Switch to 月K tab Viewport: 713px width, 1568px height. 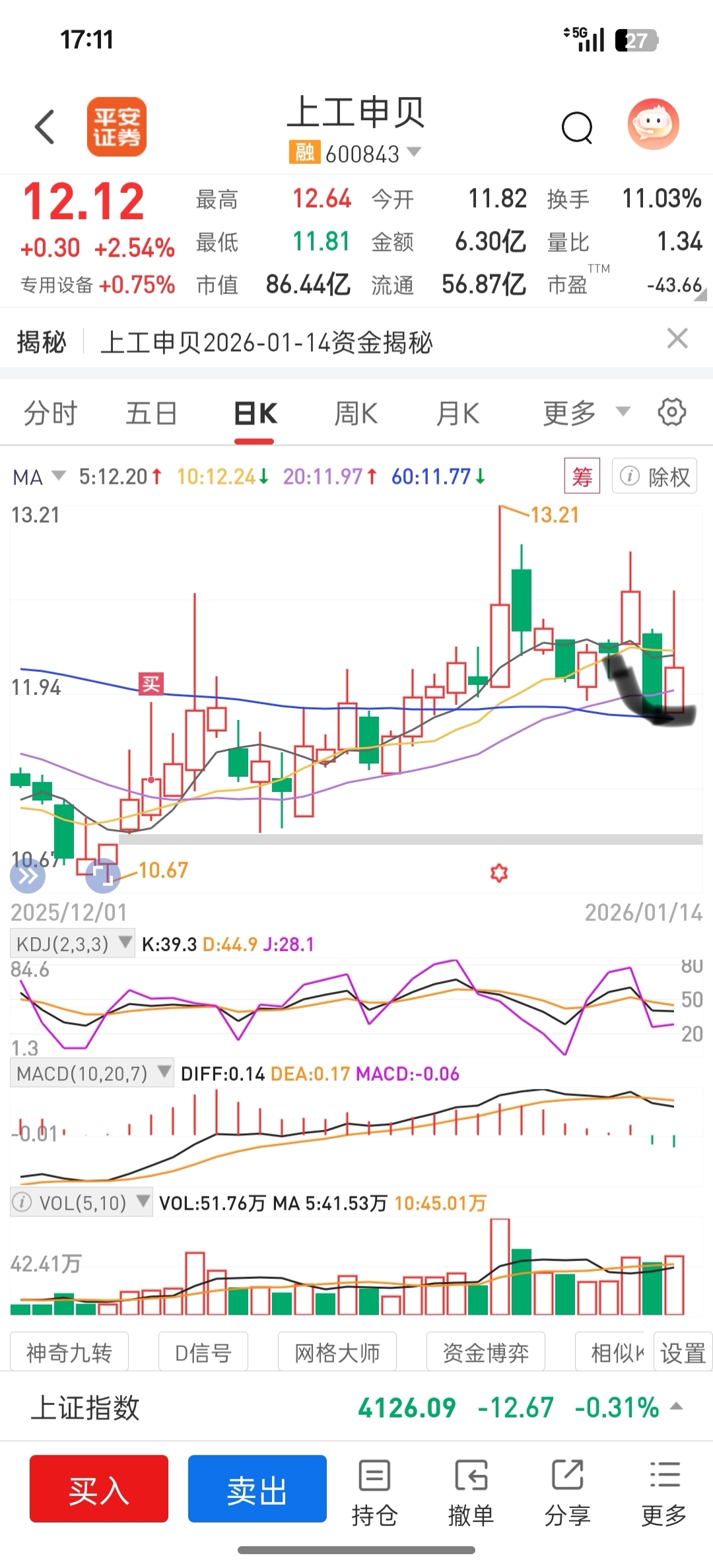coord(457,414)
